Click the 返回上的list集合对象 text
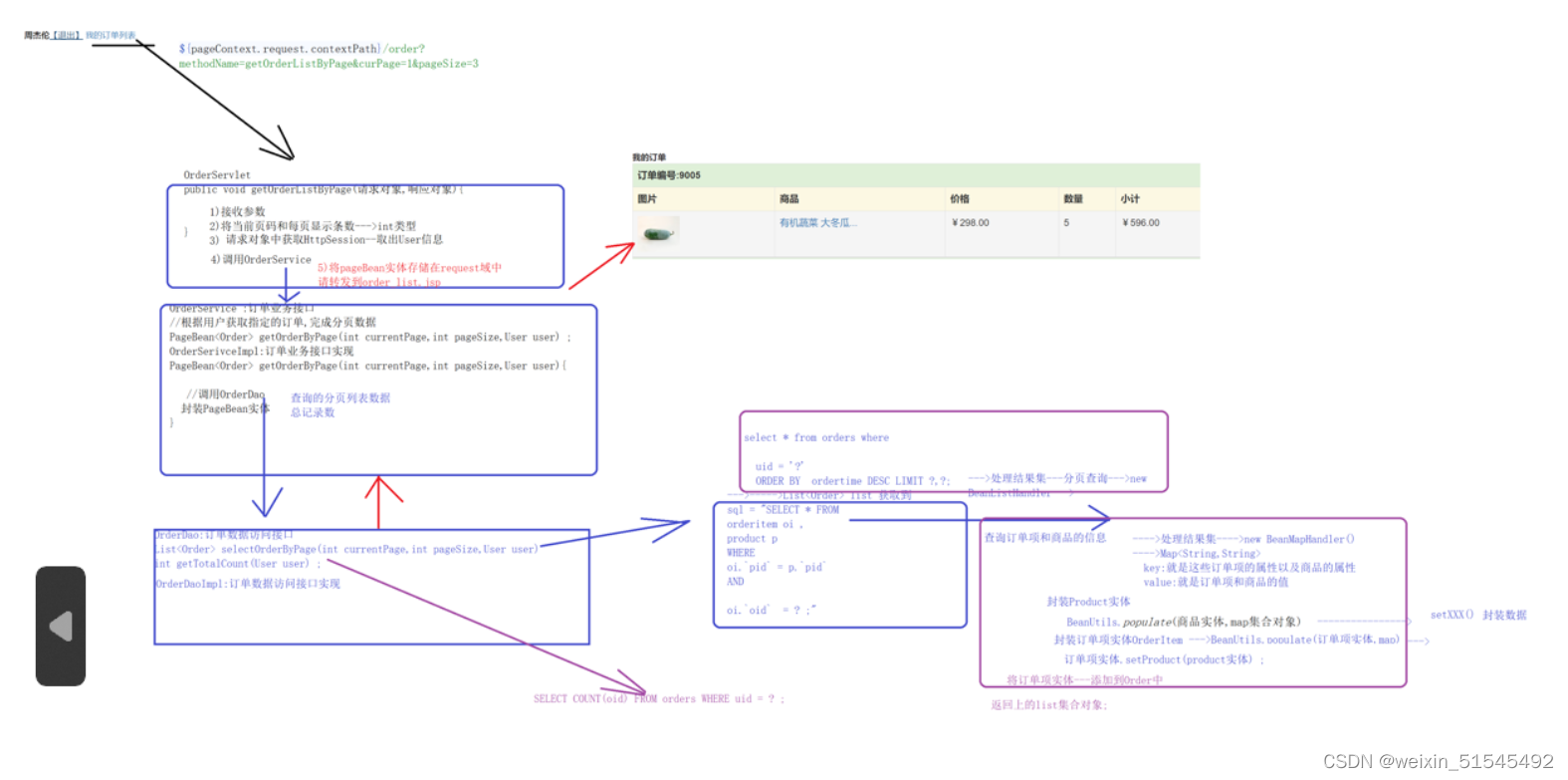 [1048, 705]
